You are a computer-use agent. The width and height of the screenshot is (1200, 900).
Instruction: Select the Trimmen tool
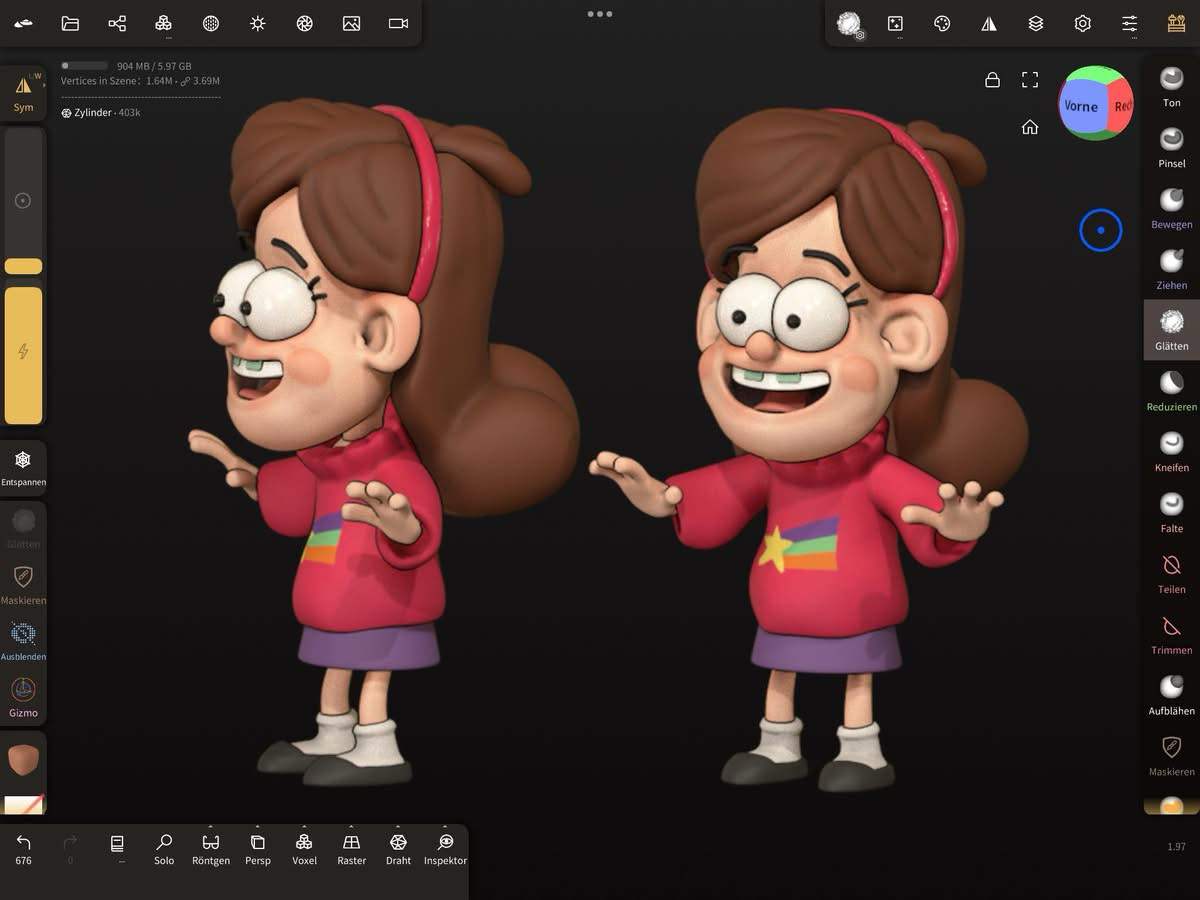pyautogui.click(x=1171, y=634)
